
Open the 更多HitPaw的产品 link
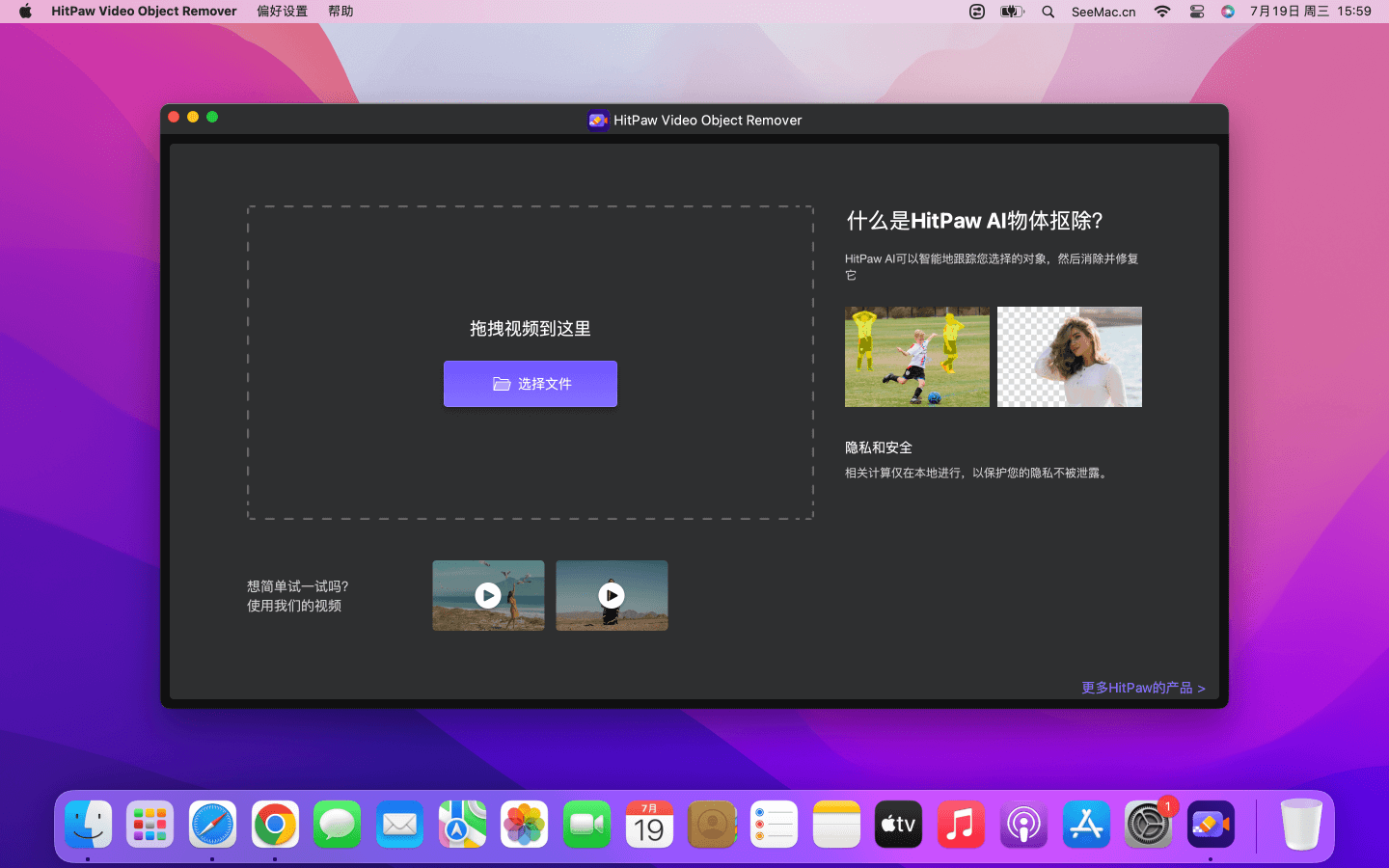(1142, 688)
